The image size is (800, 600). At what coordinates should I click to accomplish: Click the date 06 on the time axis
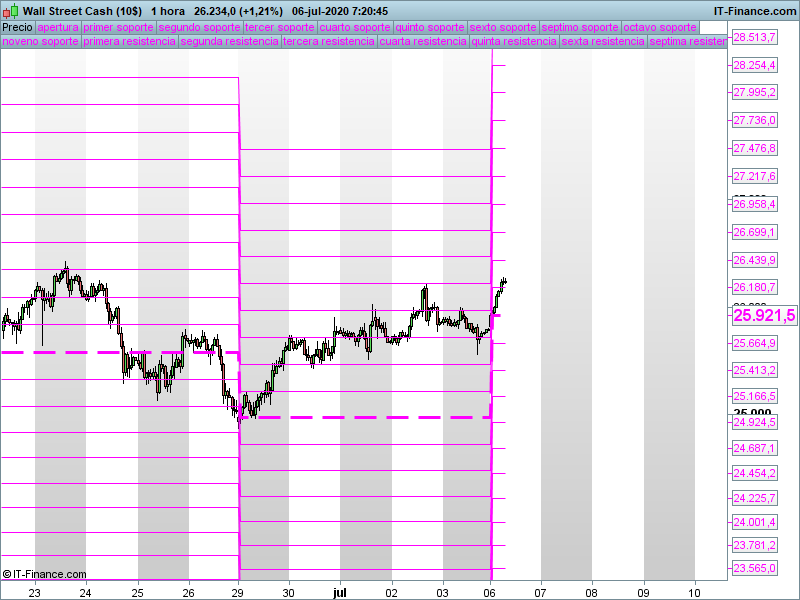490,593
